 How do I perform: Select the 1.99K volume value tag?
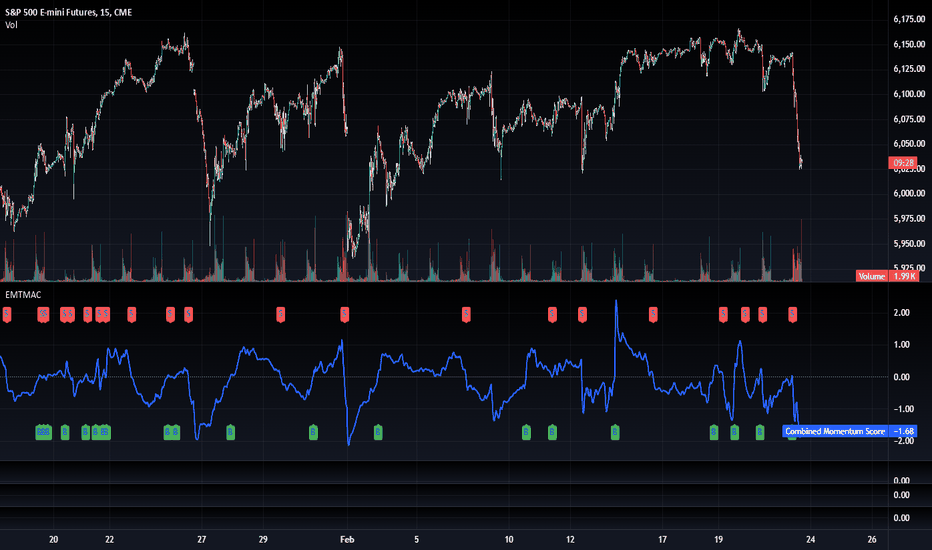(x=903, y=276)
